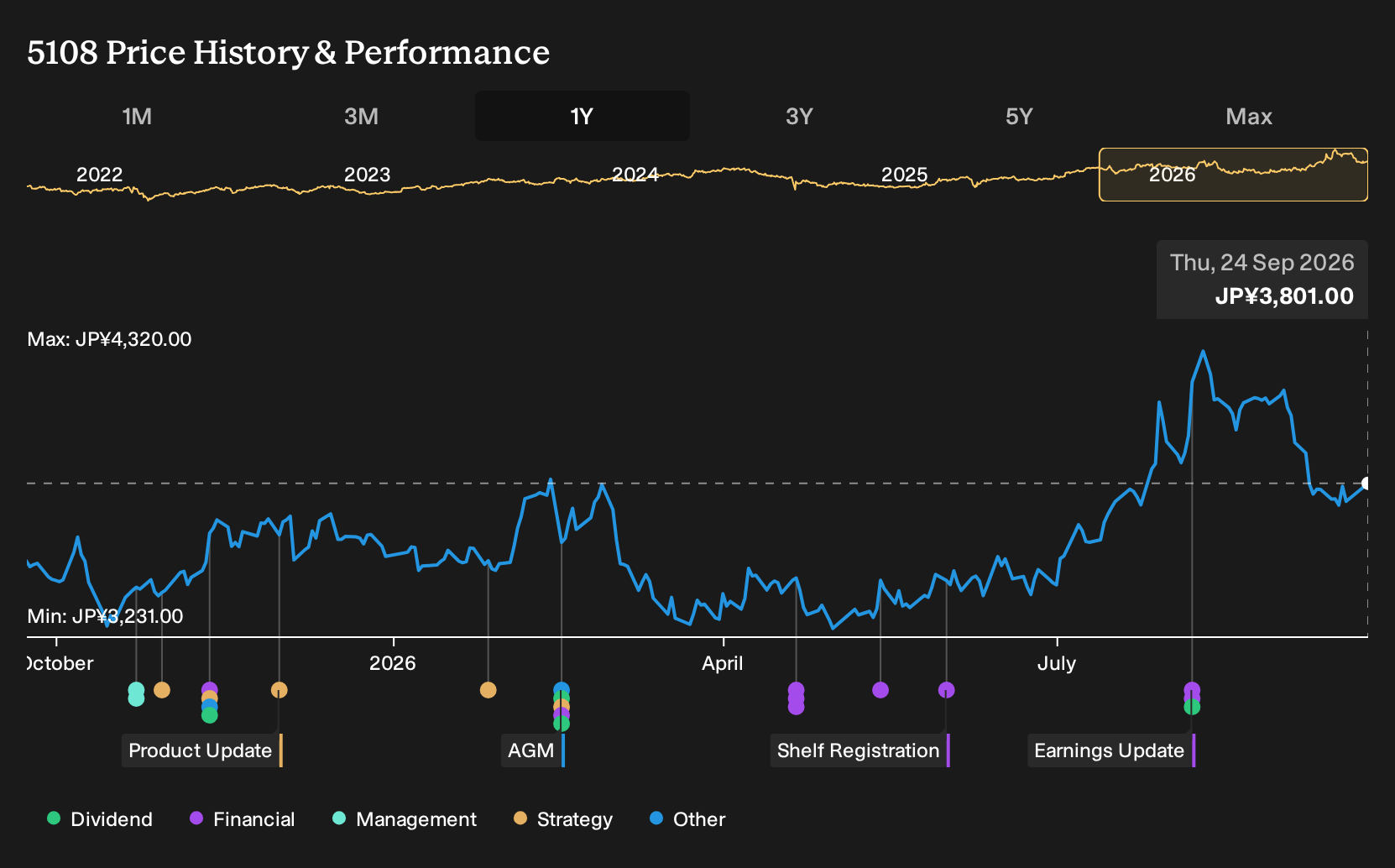Viewport: 1395px width, 868px height.
Task: Toggle Other events in the legend
Action: point(687,819)
